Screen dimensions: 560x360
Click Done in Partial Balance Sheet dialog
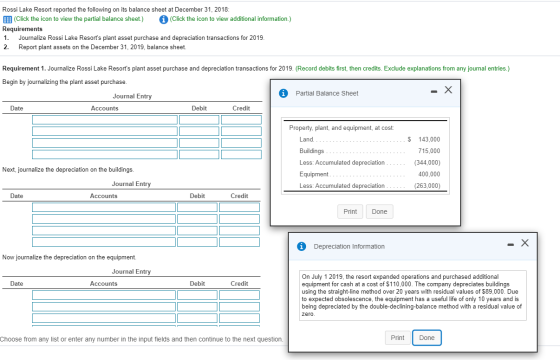379,211
